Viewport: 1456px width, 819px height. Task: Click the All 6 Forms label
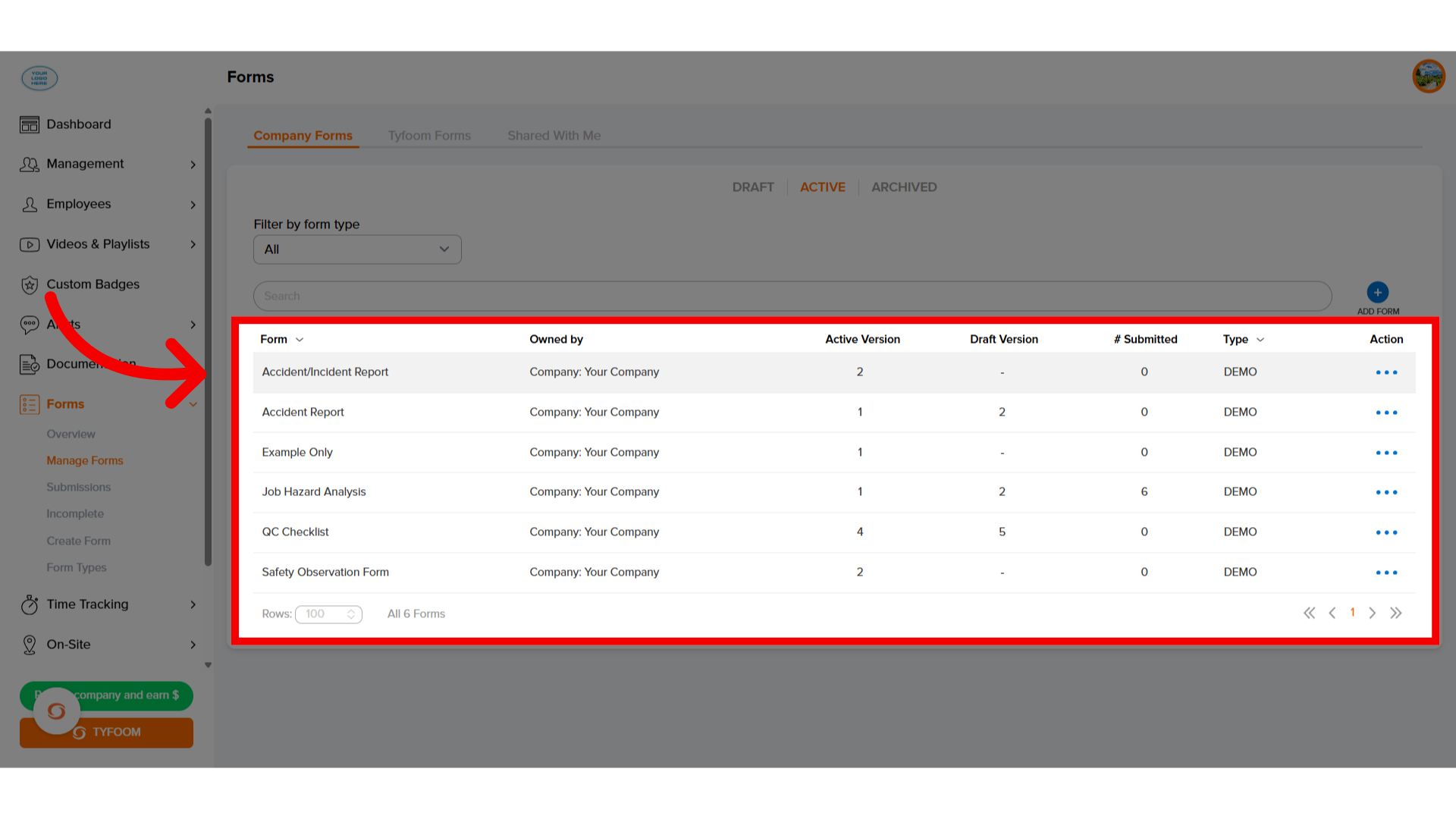tap(416, 613)
